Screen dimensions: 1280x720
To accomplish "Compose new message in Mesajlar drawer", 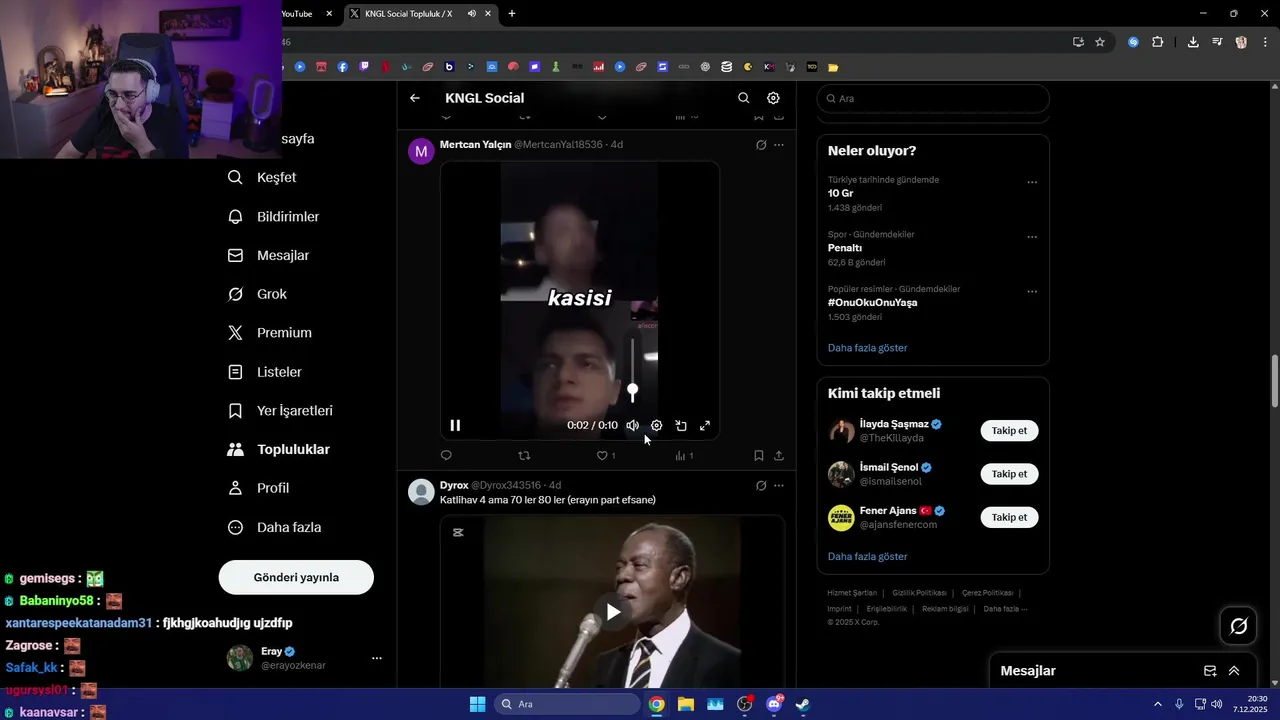I will 1210,671.
